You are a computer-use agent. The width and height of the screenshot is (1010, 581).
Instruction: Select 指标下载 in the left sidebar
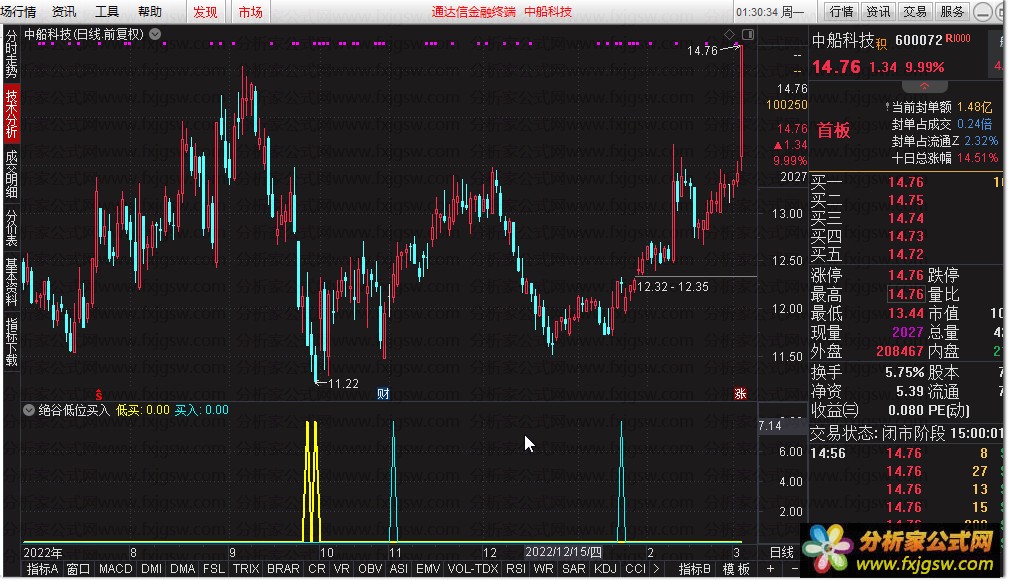[x=12, y=341]
